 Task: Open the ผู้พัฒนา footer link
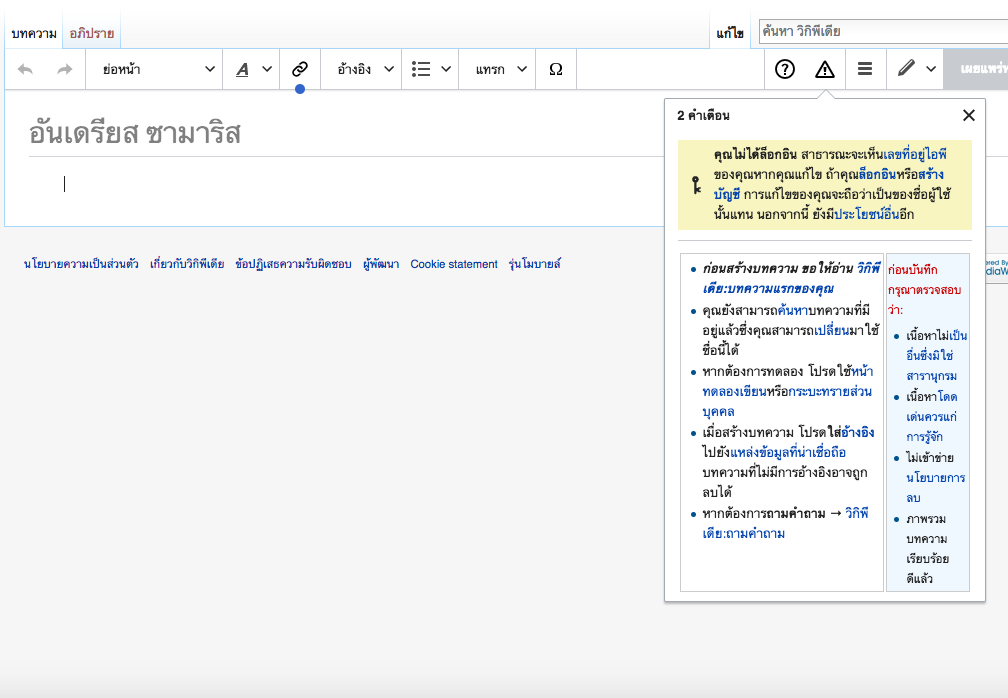[x=381, y=264]
